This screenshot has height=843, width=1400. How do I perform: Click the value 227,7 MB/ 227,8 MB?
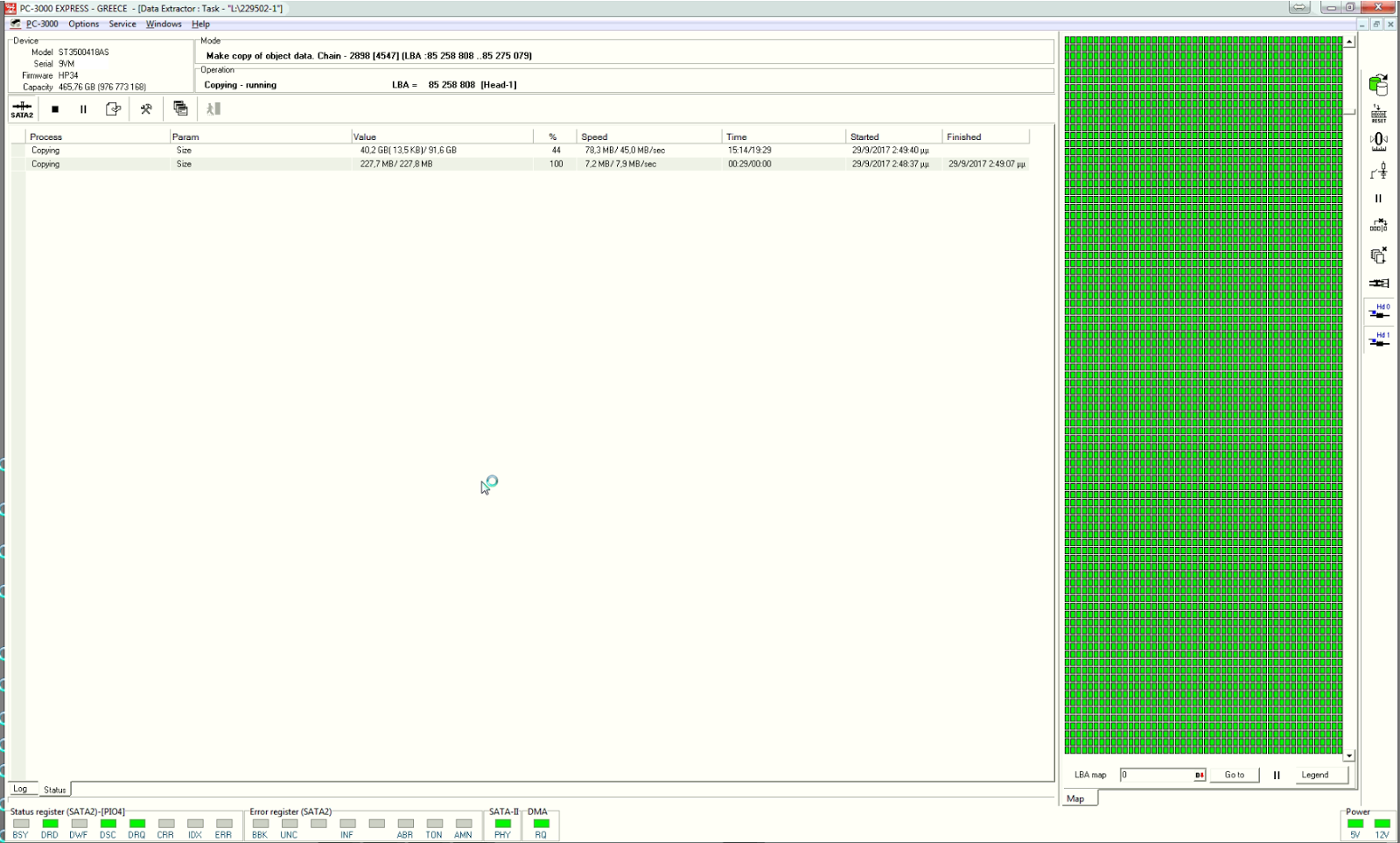[396, 164]
